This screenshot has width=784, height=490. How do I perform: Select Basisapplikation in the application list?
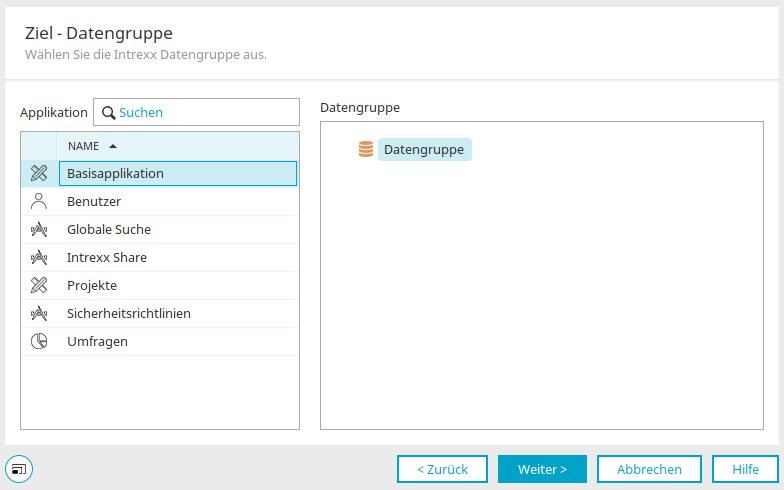coord(178,174)
